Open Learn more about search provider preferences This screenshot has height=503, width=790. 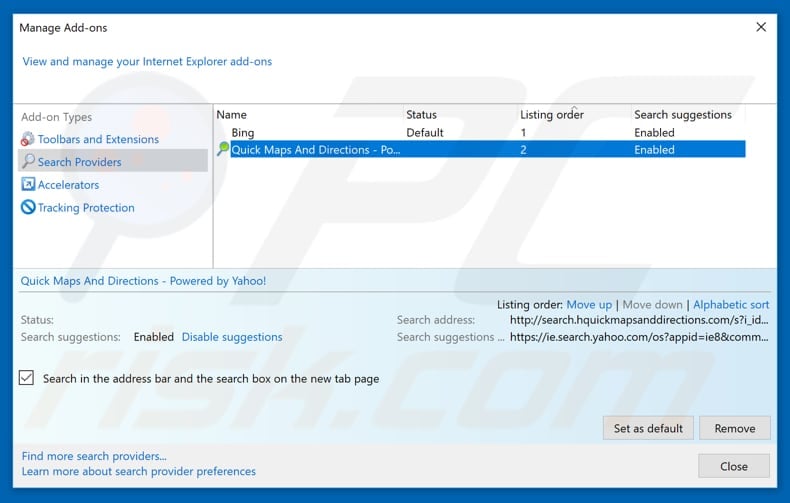[139, 471]
